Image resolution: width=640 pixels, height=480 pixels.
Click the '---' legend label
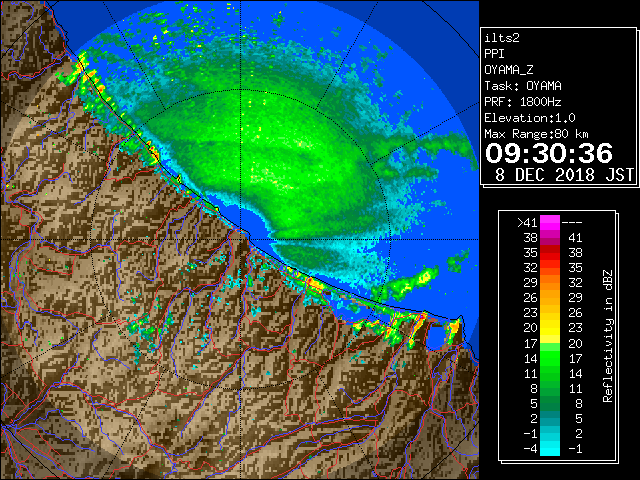point(572,223)
